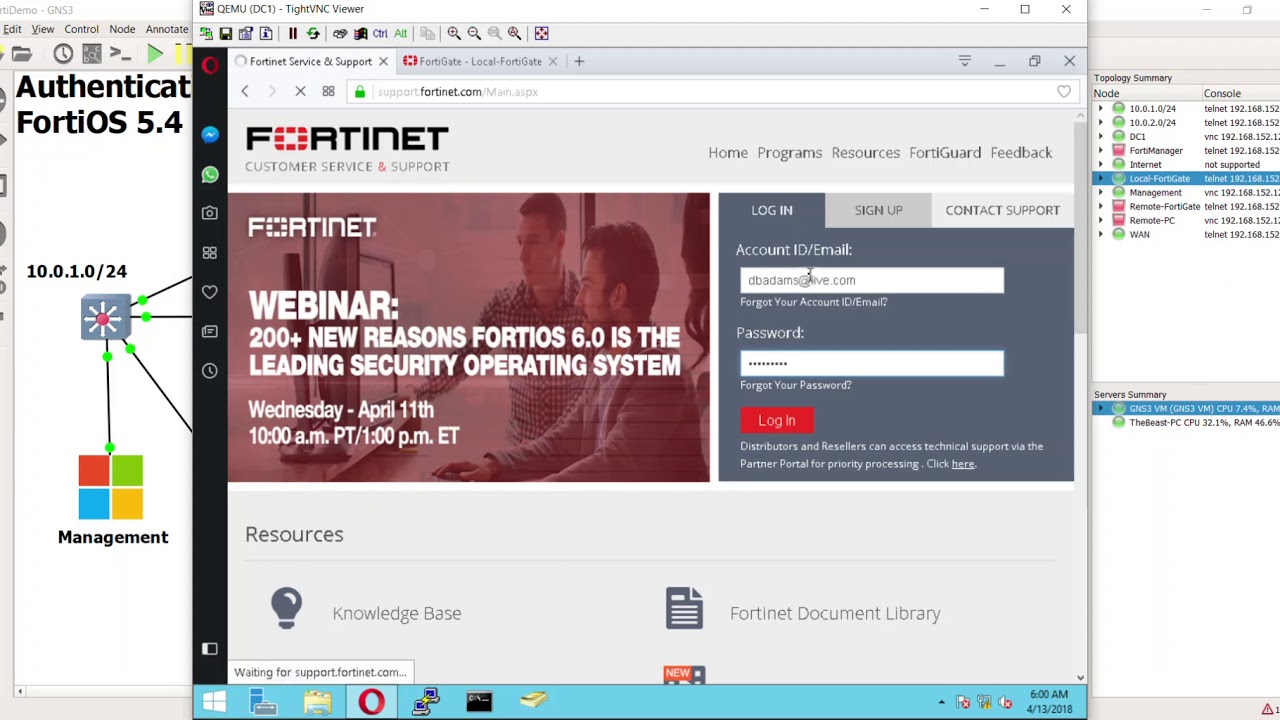Open the Programs menu
Viewport: 1280px width, 720px height.
coord(790,153)
